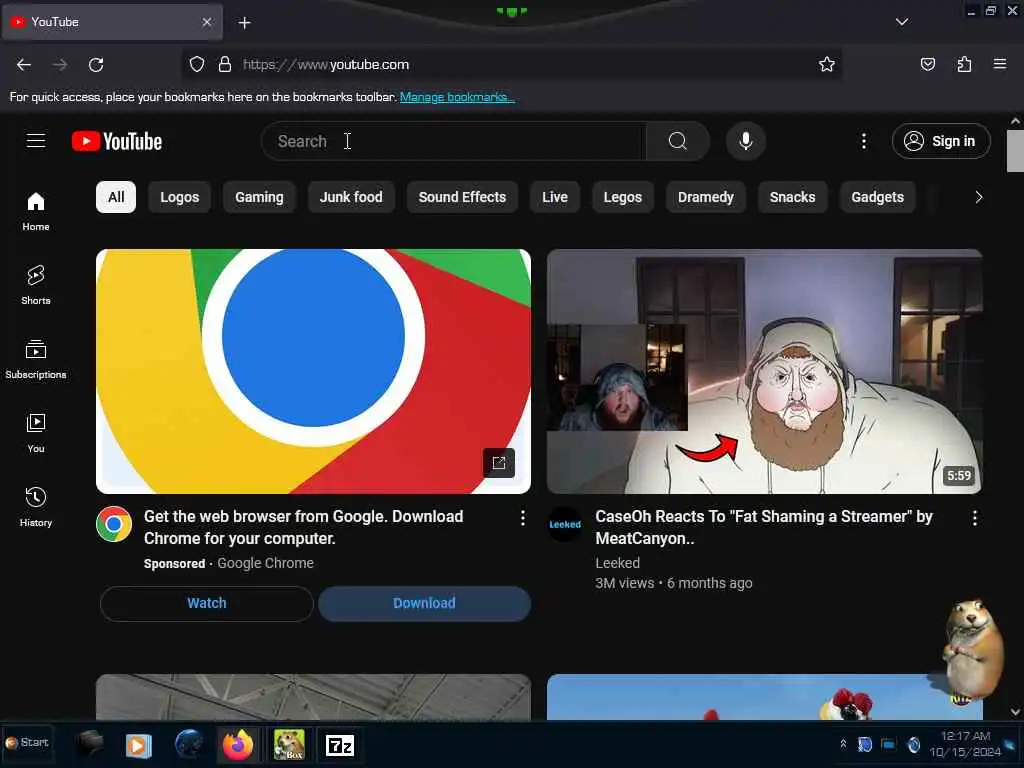This screenshot has width=1024, height=768.
Task: Open 7-Zip from the taskbar
Action: point(340,744)
